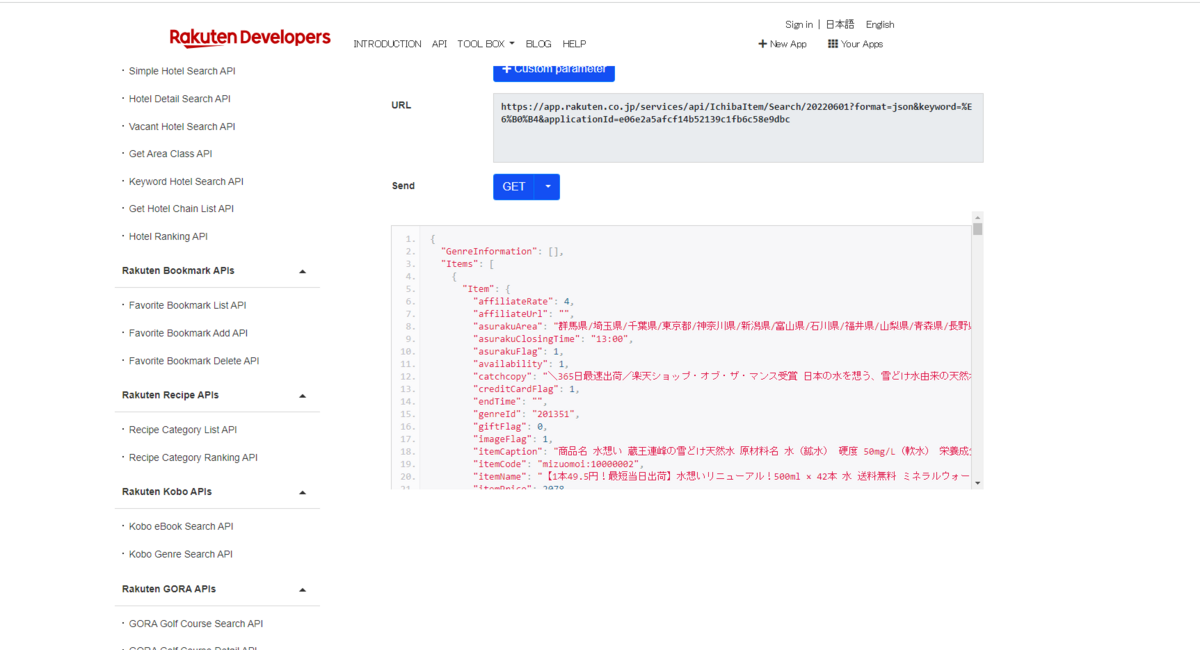Collapse the Rakuten Recipe APIs section
Screen dimensions: 1200x650
302,395
